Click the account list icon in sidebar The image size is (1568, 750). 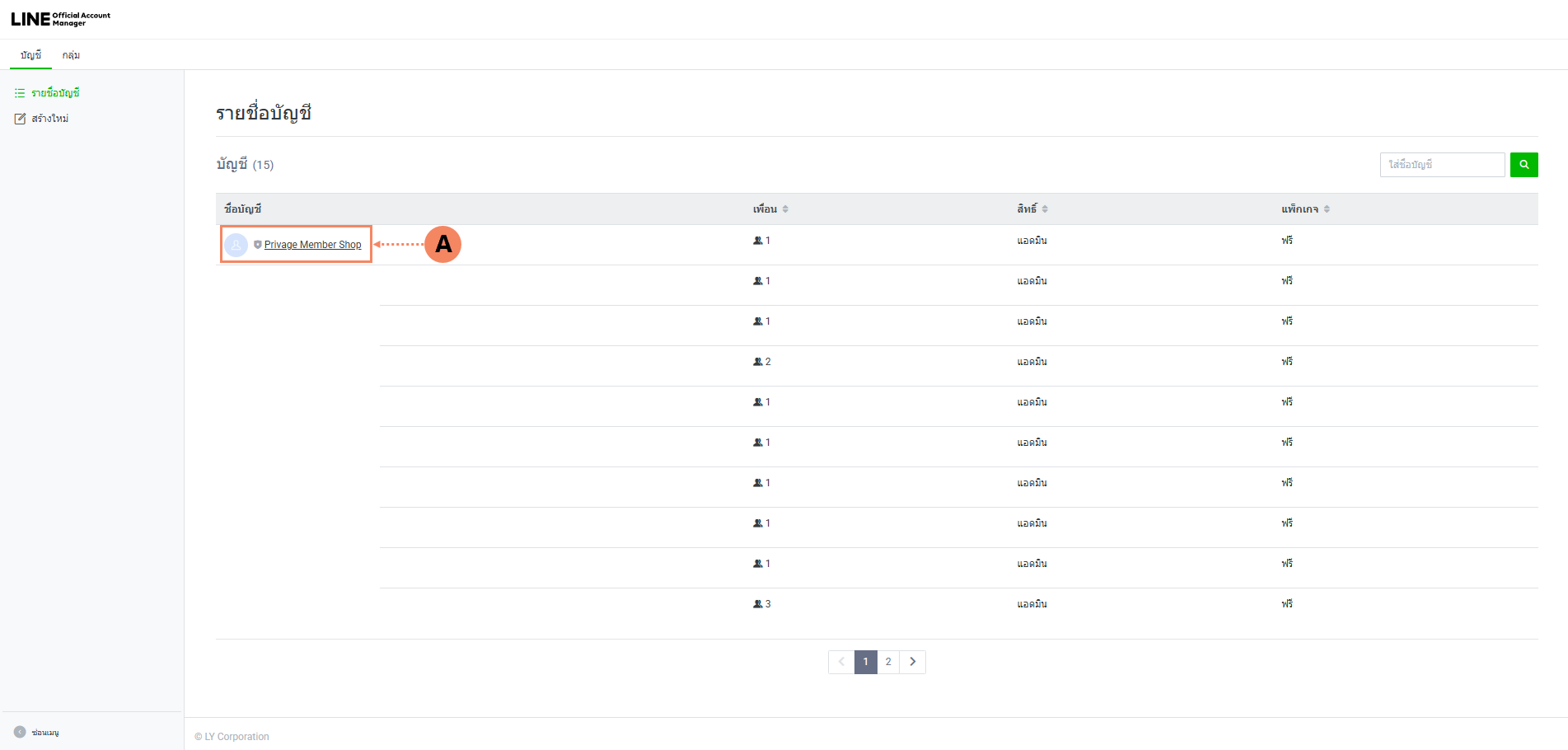click(20, 93)
